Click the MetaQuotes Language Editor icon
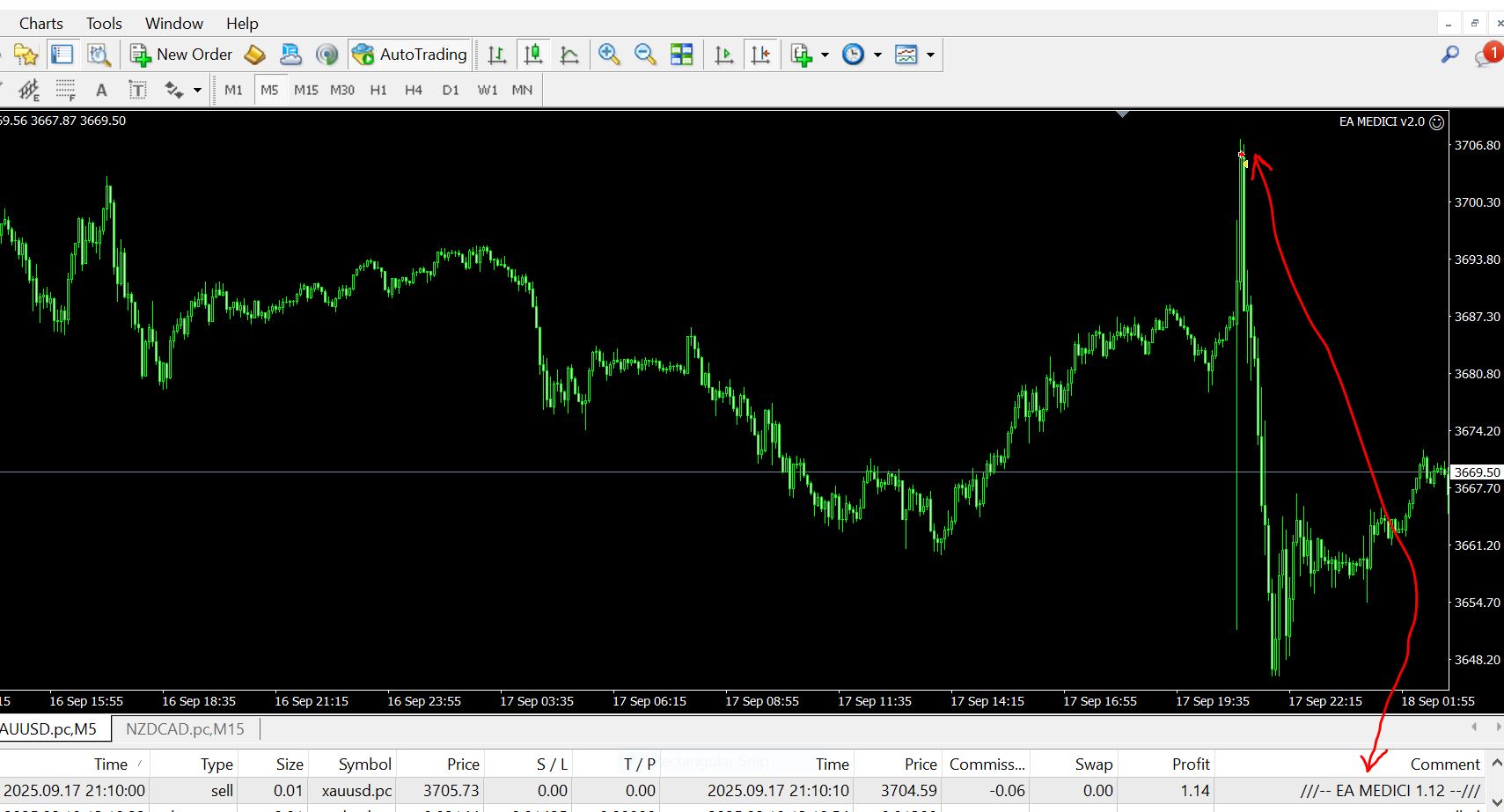Viewport: 1504px width, 812px height. point(254,55)
